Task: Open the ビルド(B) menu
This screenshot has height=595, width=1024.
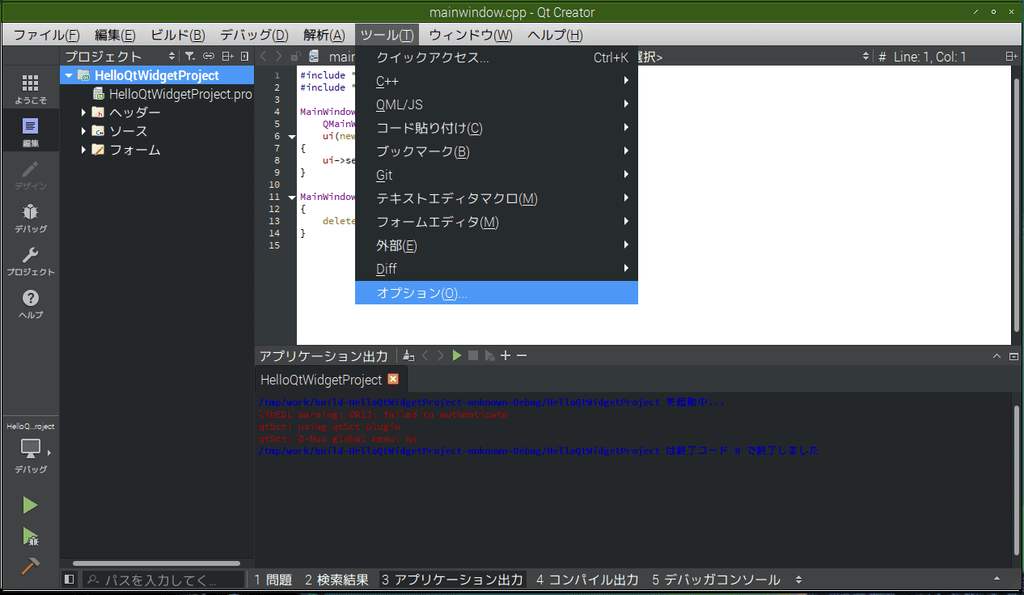Action: [x=178, y=35]
